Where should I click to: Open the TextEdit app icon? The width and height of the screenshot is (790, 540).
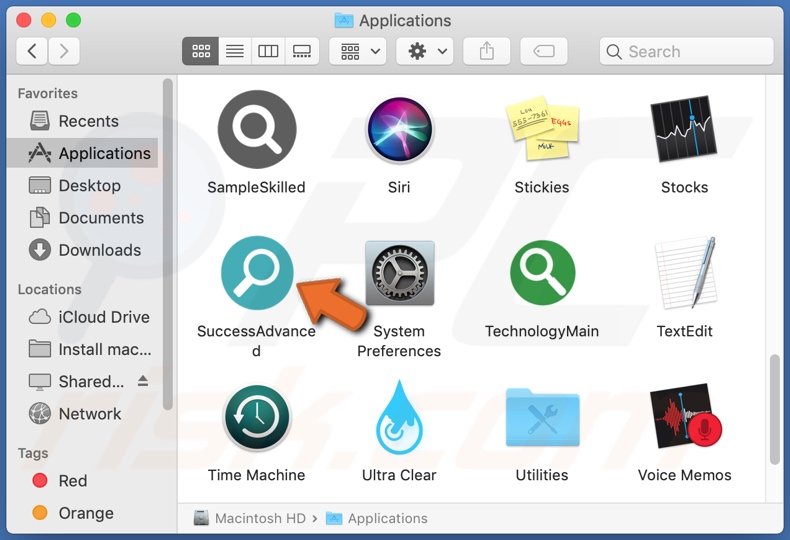coord(685,273)
